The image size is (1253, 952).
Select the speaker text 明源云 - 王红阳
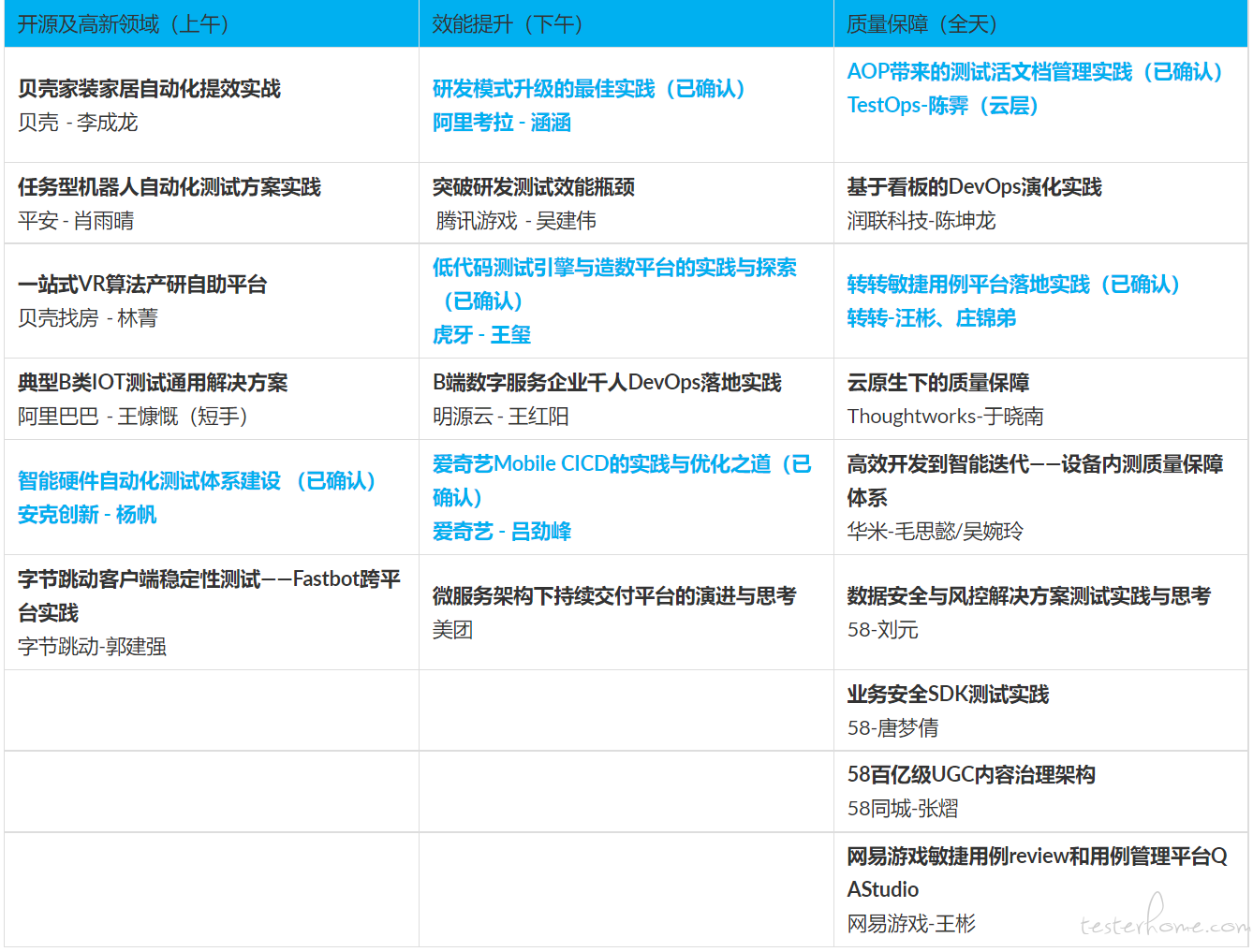tap(501, 417)
